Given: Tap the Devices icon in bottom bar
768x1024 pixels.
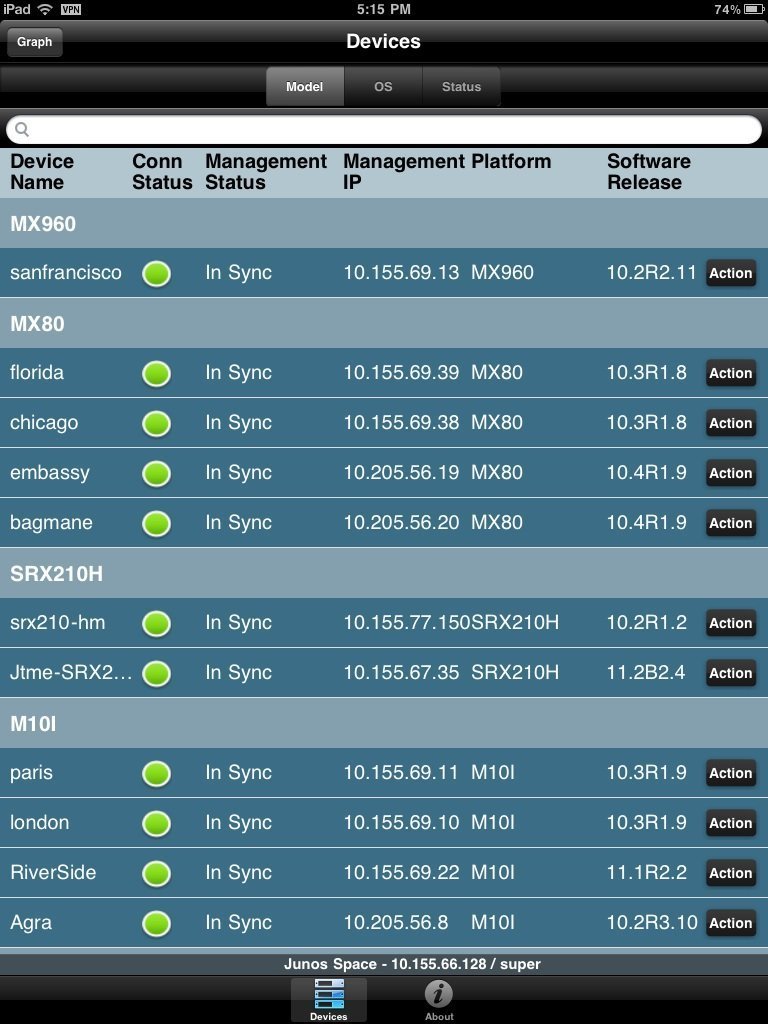Looking at the screenshot, I should coord(328,999).
